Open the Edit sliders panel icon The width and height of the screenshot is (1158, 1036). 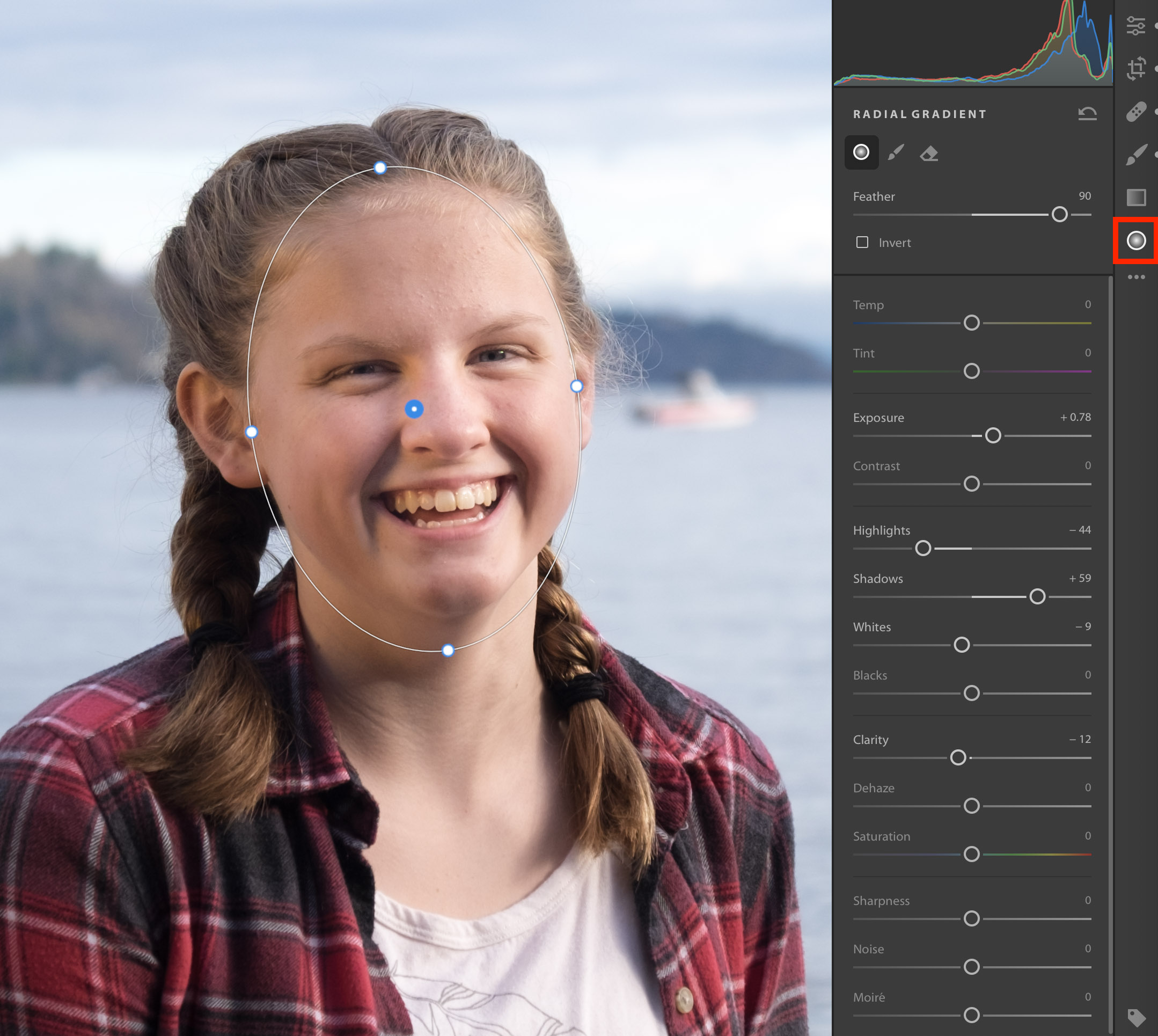(1135, 26)
